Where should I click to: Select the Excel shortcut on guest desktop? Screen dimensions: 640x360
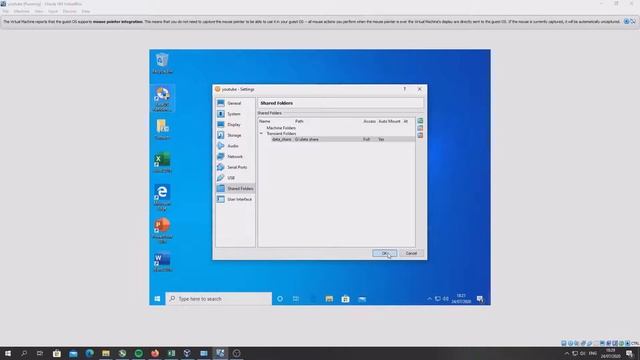pos(162,163)
